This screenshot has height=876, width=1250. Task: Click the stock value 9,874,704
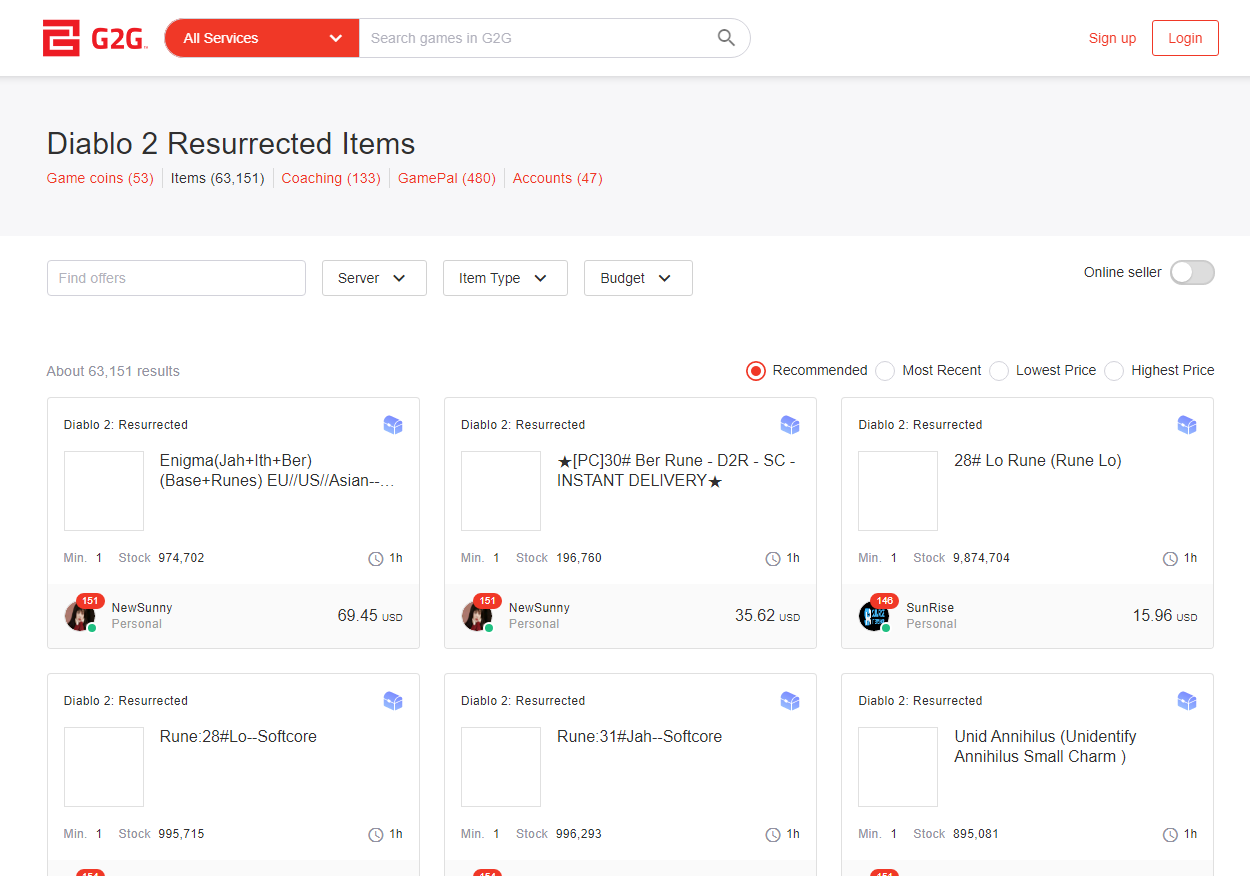click(x=981, y=558)
